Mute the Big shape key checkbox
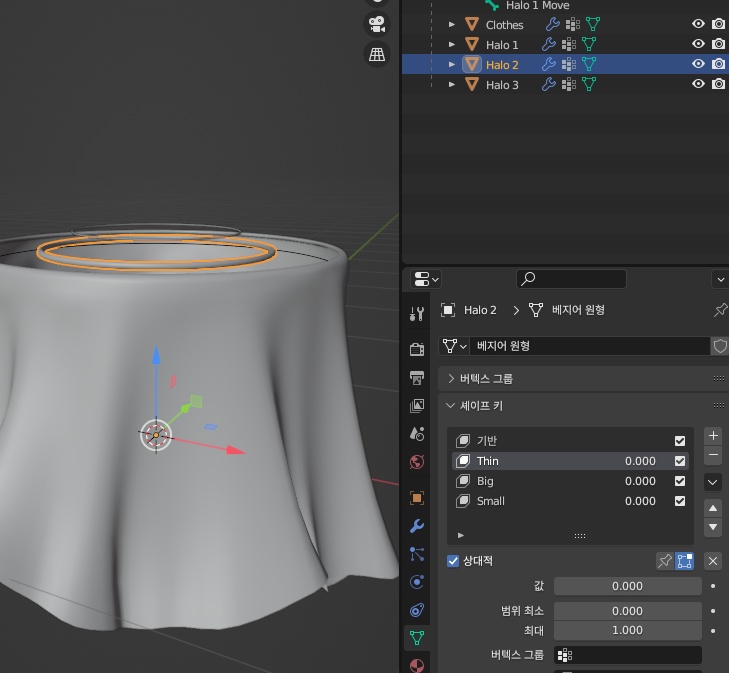The image size is (729, 673). pyautogui.click(x=680, y=481)
